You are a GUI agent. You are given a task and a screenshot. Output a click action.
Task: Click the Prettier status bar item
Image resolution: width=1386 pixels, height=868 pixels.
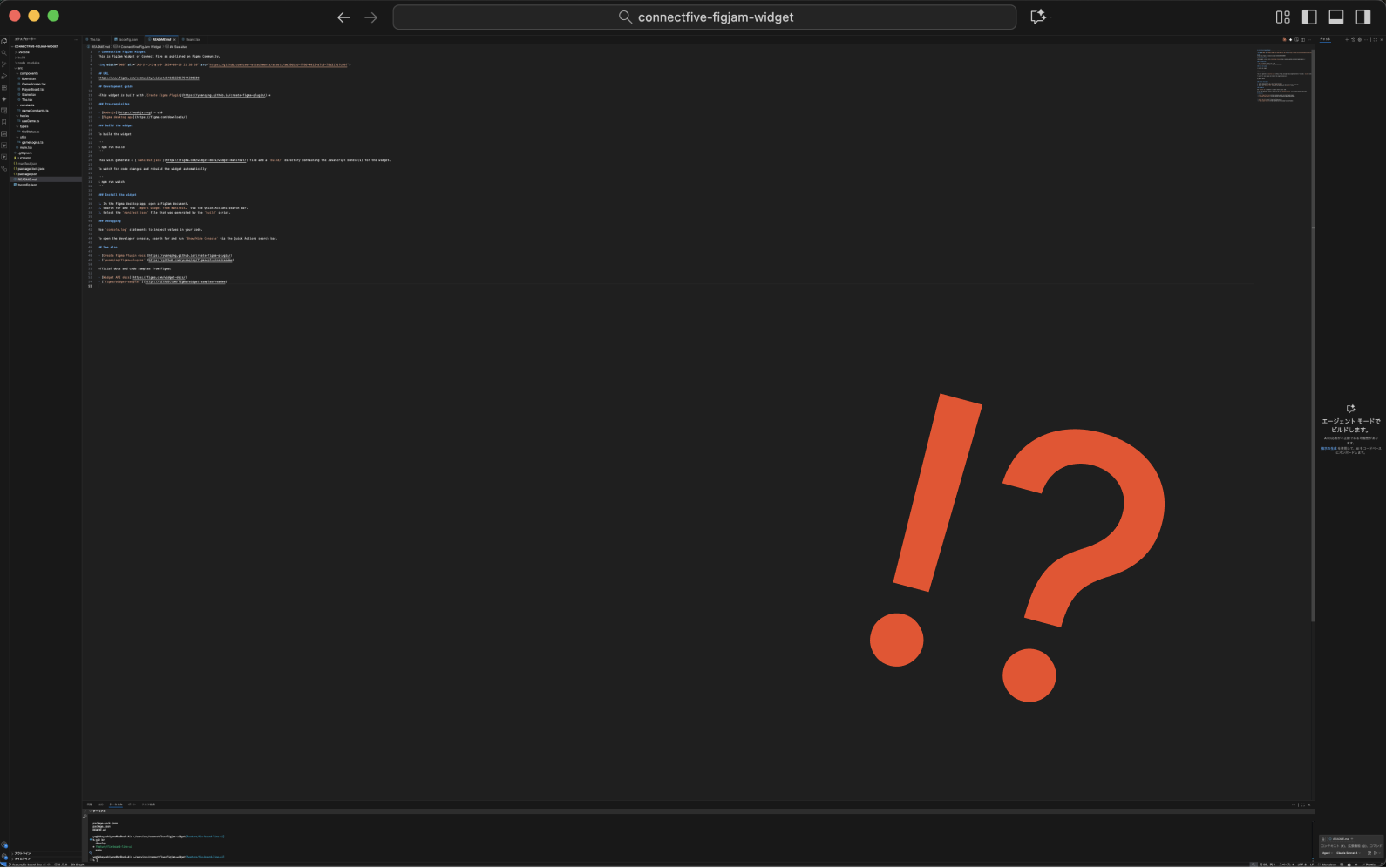[1370, 865]
